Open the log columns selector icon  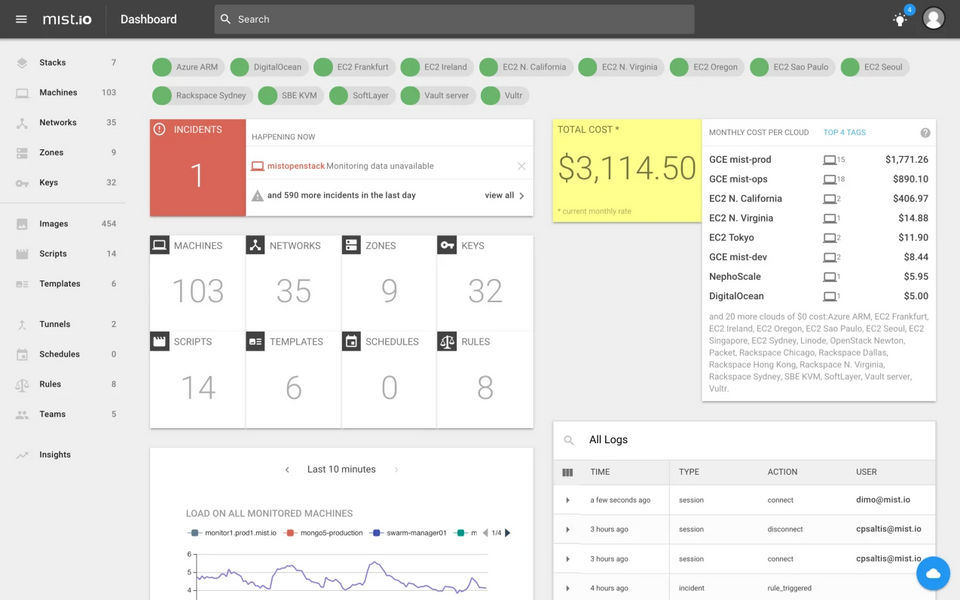click(x=568, y=472)
